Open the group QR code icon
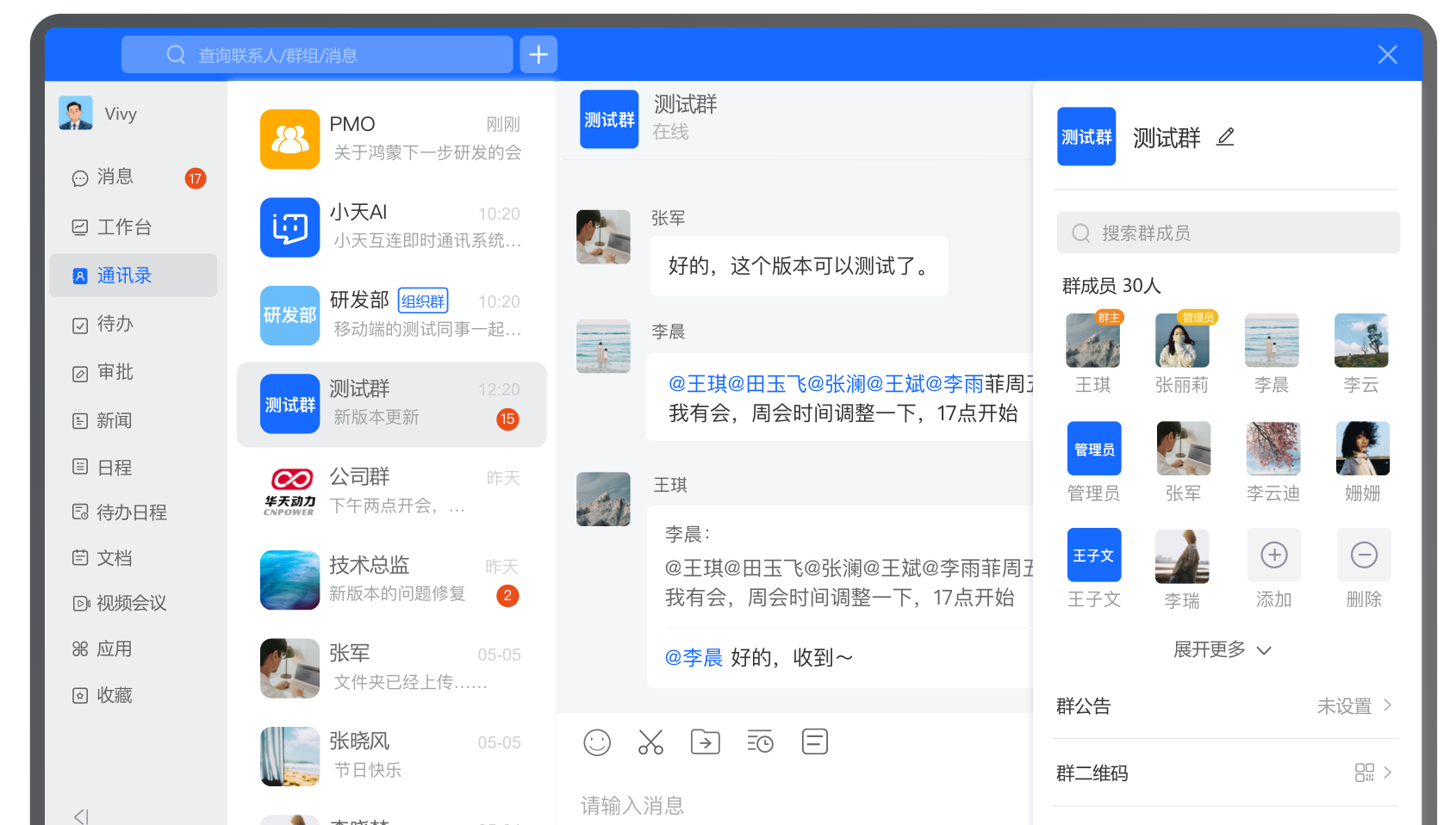This screenshot has height=825, width=1456. click(x=1364, y=772)
